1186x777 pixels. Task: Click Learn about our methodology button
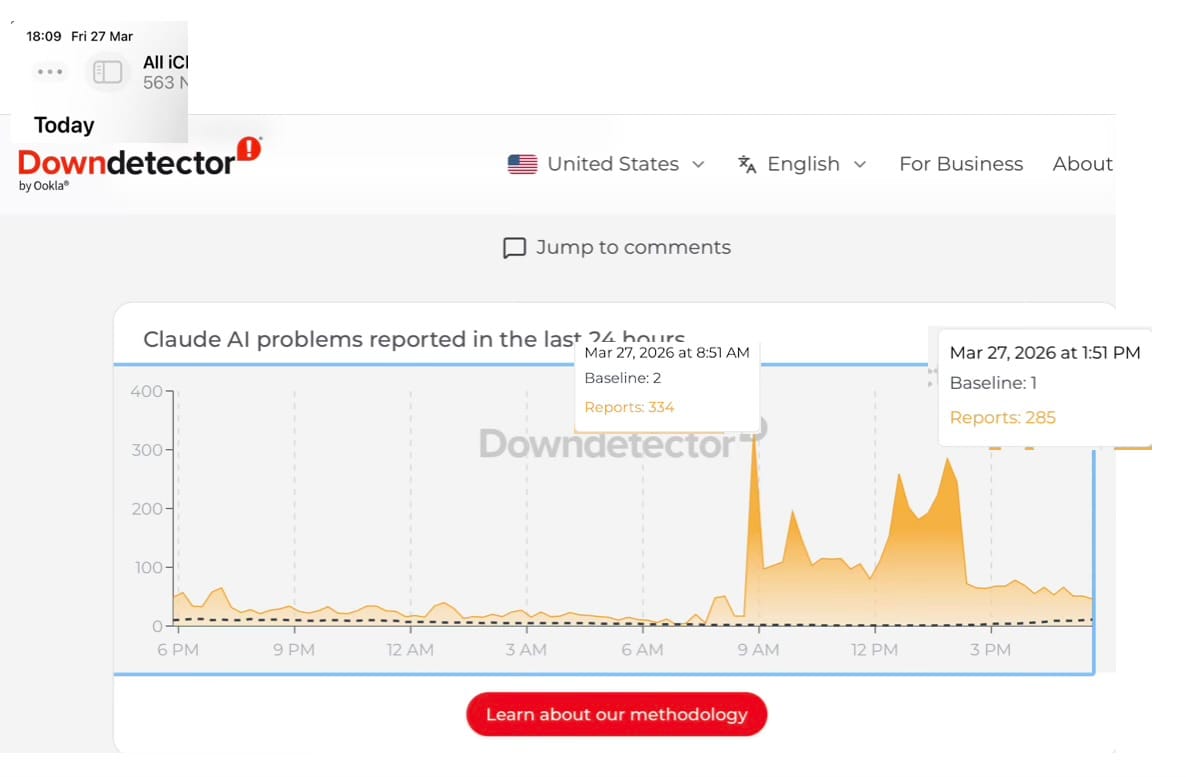tap(616, 714)
